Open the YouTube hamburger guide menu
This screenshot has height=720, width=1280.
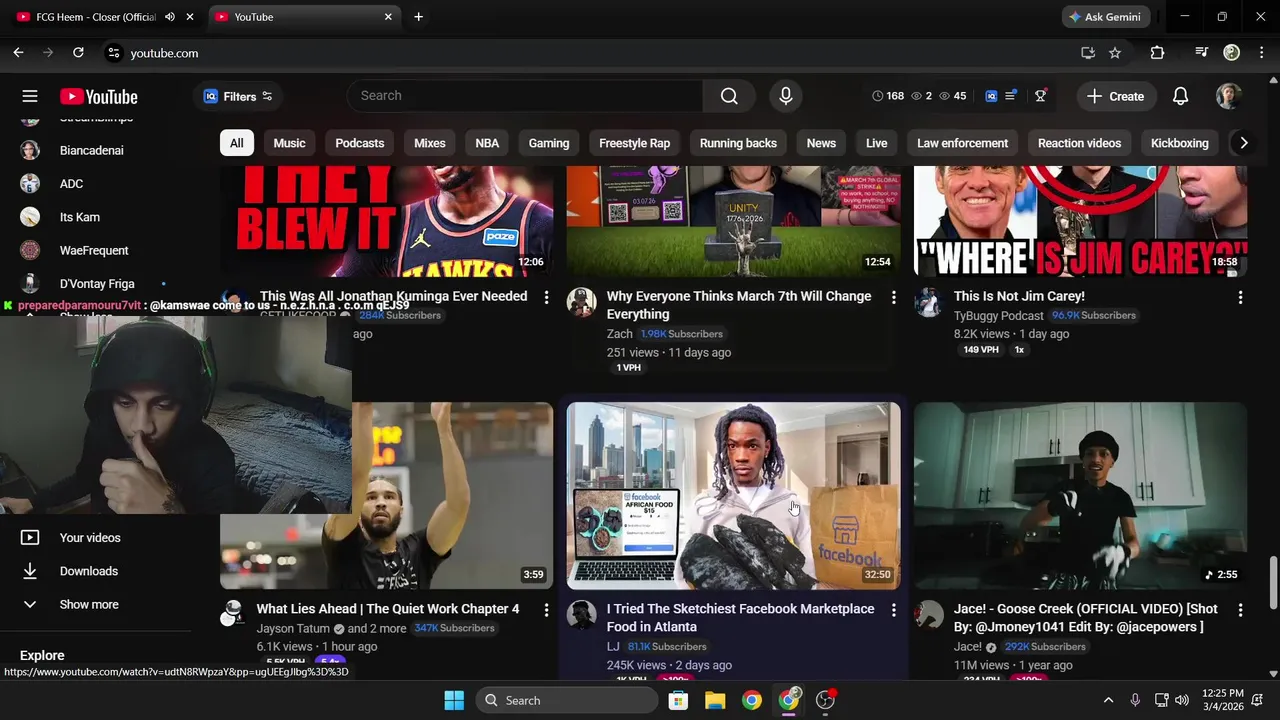click(x=30, y=96)
